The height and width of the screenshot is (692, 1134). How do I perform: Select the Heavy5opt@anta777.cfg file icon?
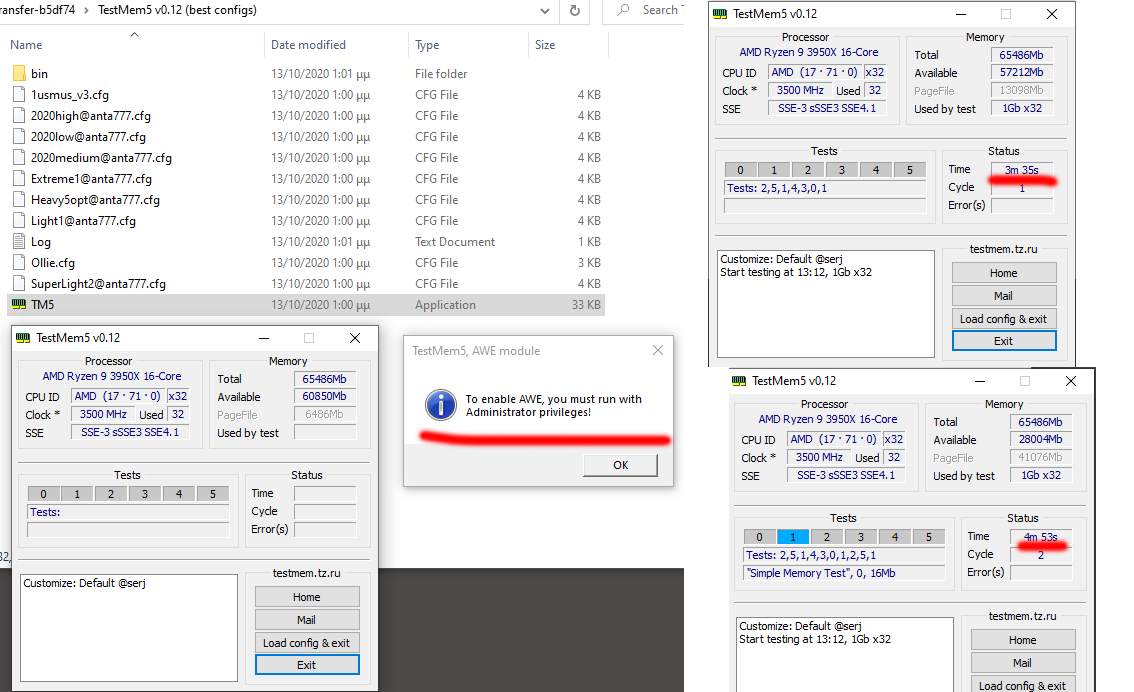pos(19,199)
